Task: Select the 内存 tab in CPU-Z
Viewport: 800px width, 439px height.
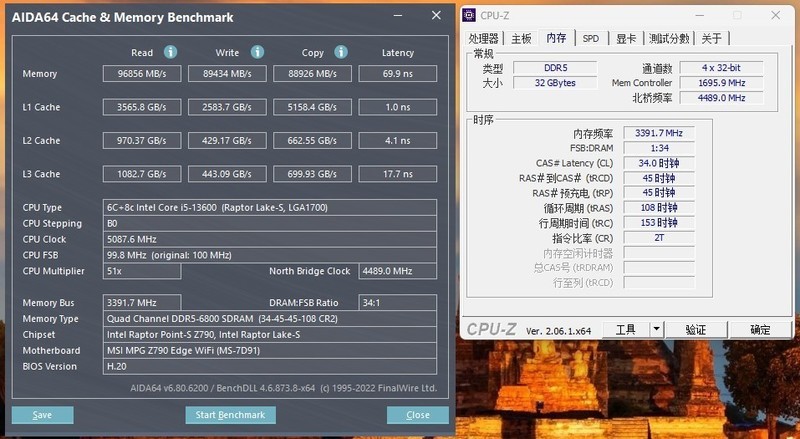Action: (x=556, y=38)
